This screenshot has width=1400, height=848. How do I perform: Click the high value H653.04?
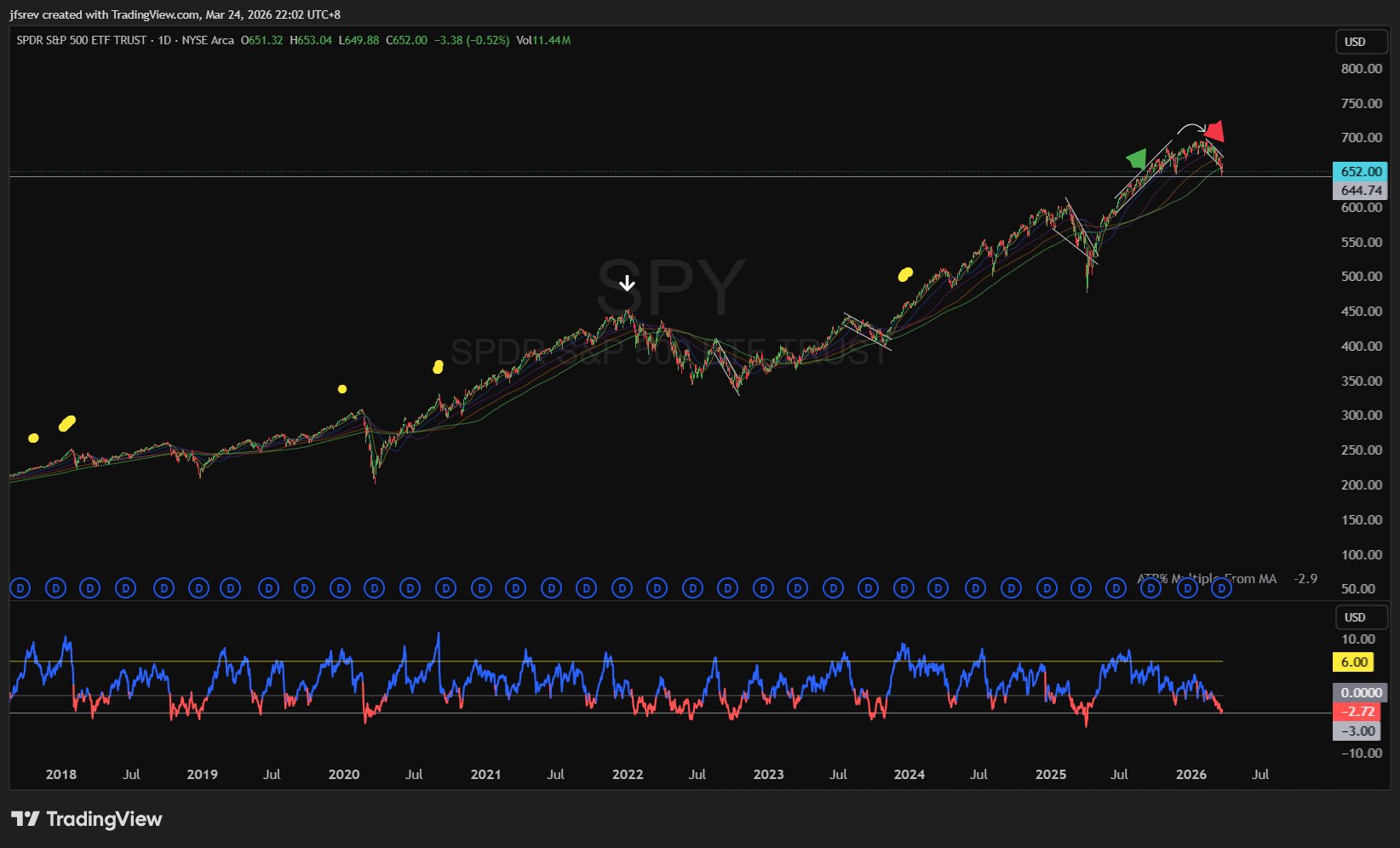[x=311, y=40]
